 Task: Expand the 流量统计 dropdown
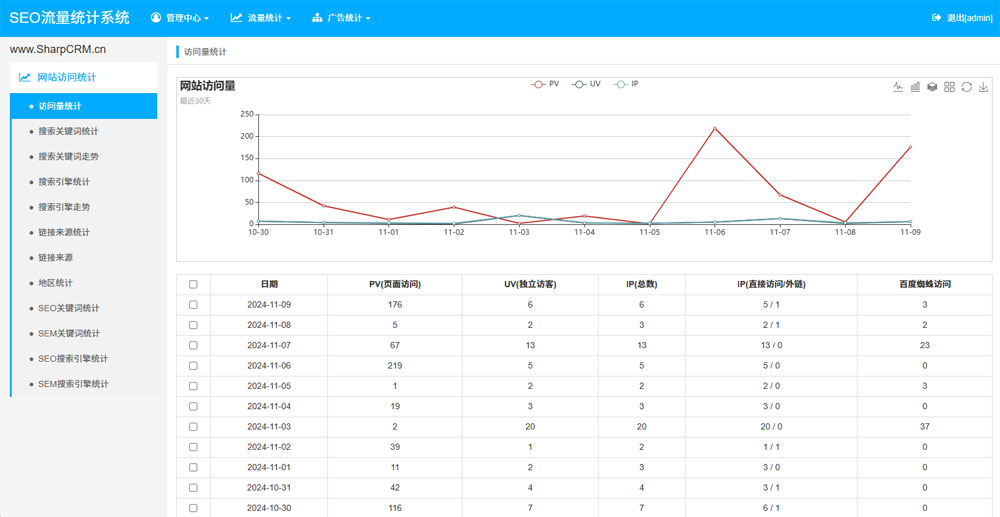[x=261, y=18]
